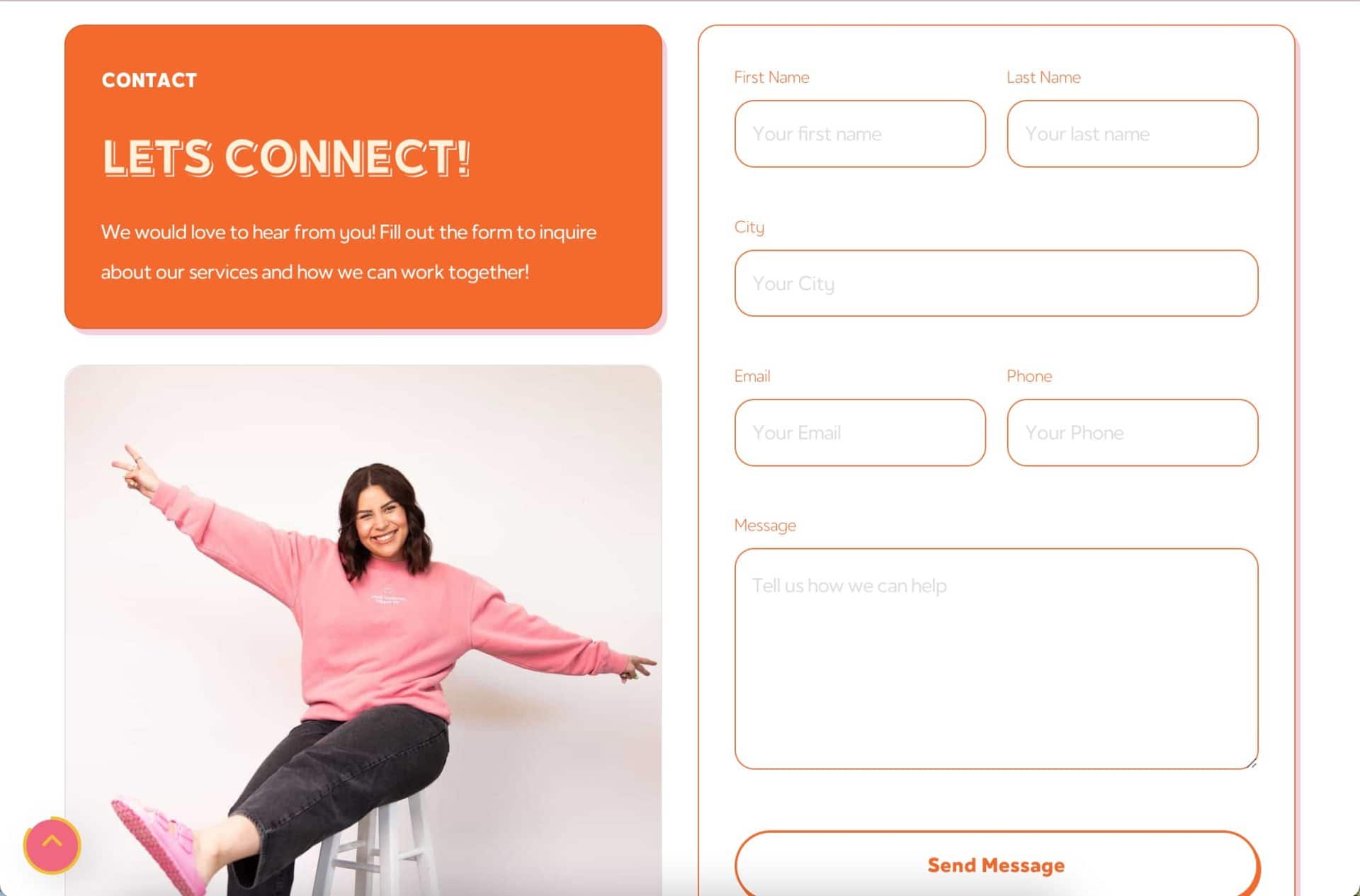Image resolution: width=1360 pixels, height=896 pixels.
Task: Focus the First Name input field
Action: tap(860, 134)
